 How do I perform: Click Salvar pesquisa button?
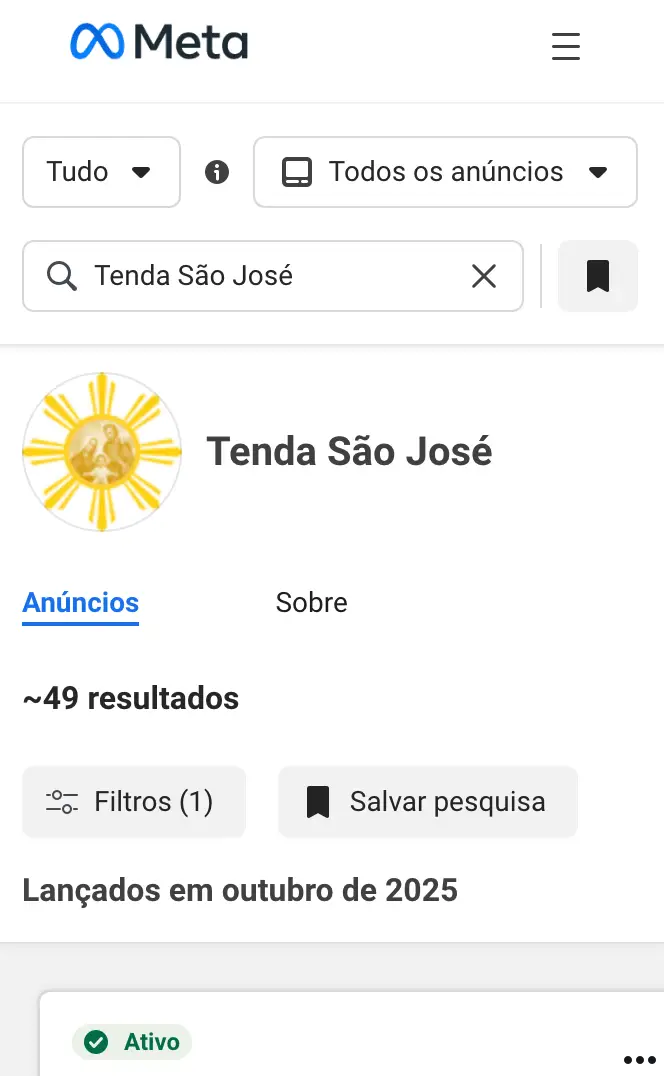pos(428,802)
